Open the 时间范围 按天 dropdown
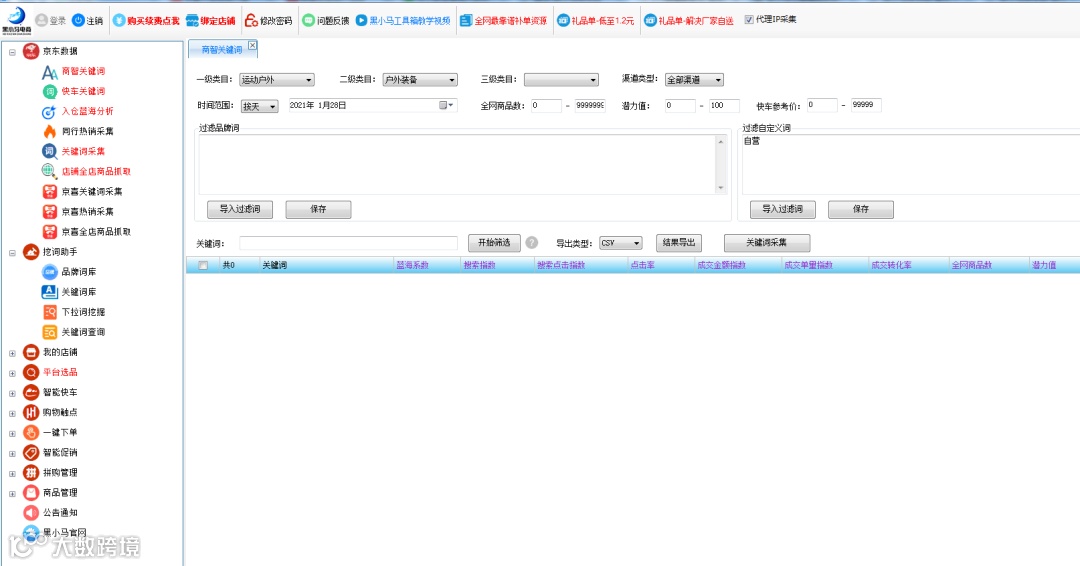 [x=260, y=106]
